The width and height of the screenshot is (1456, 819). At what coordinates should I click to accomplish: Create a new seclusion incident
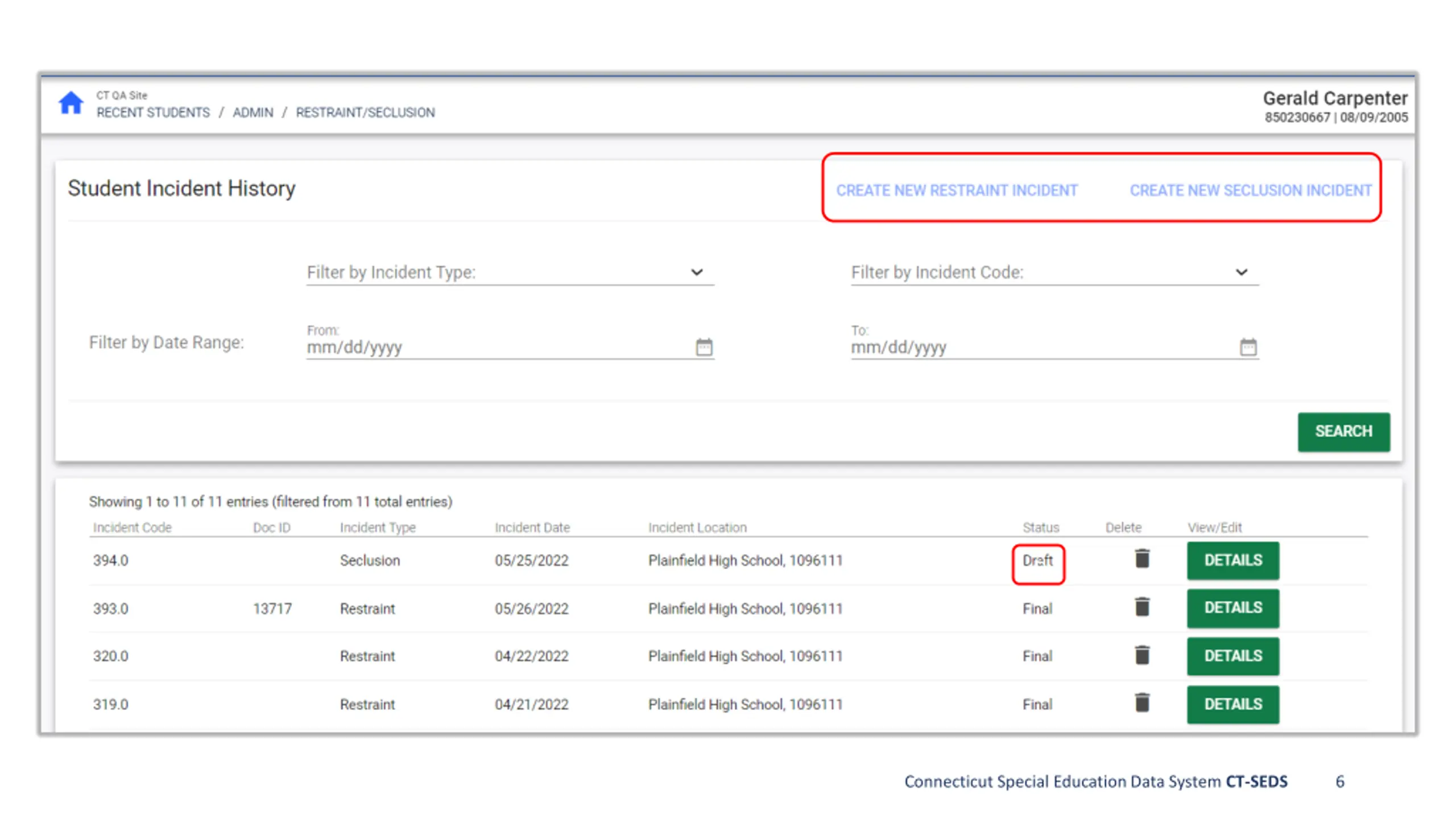(1251, 191)
